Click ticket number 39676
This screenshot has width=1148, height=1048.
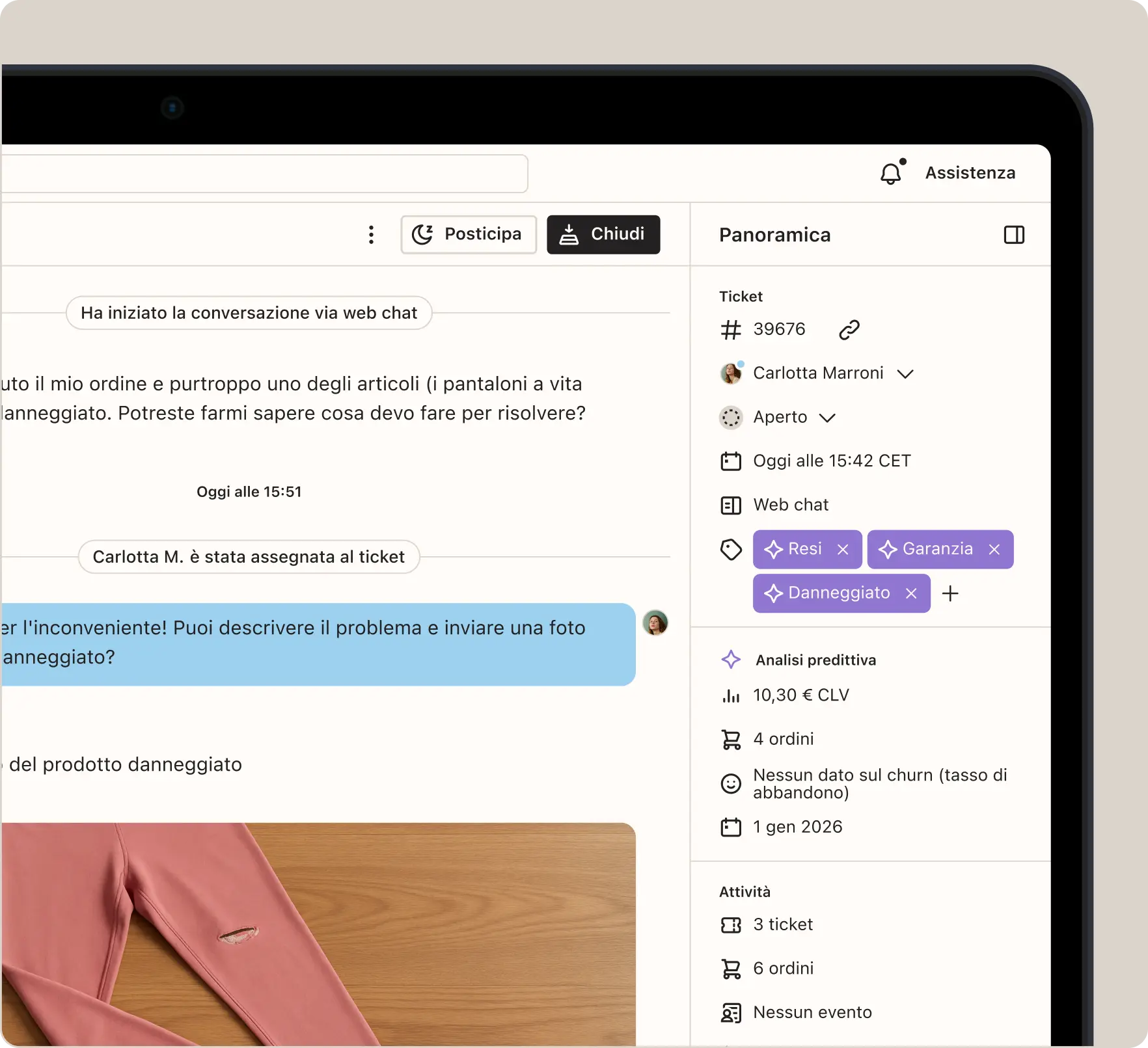coord(779,329)
